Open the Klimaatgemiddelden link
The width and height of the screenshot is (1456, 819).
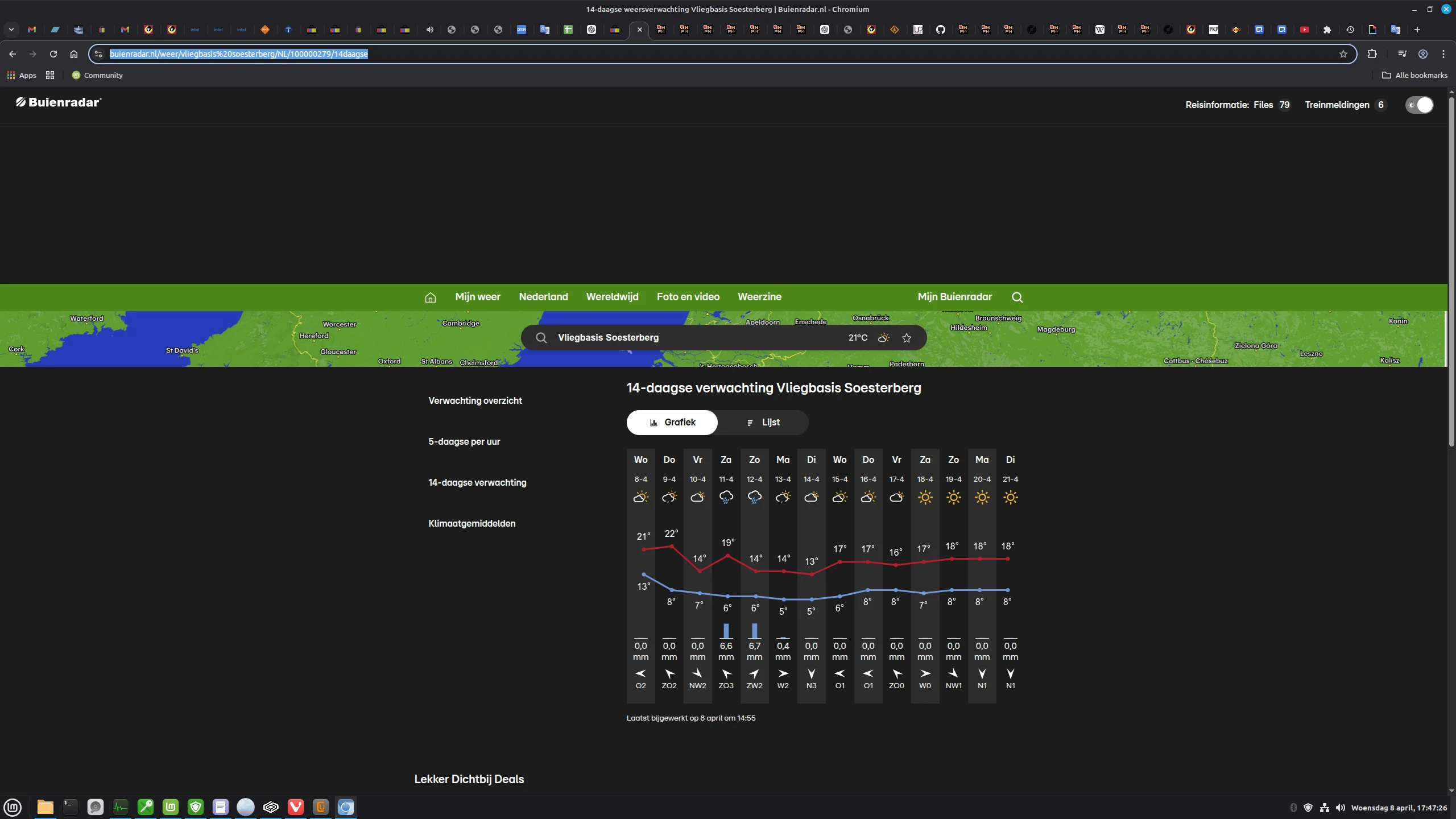(x=471, y=523)
